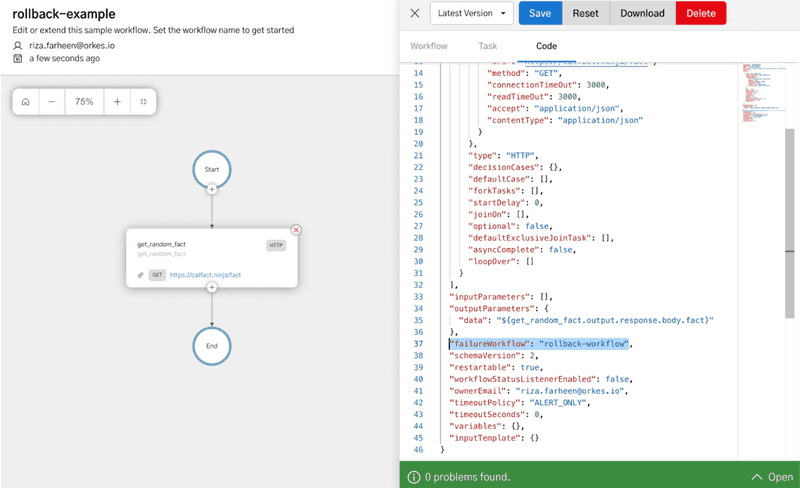Close the editor panel with the X icon
The image size is (800, 488).
(x=415, y=13)
